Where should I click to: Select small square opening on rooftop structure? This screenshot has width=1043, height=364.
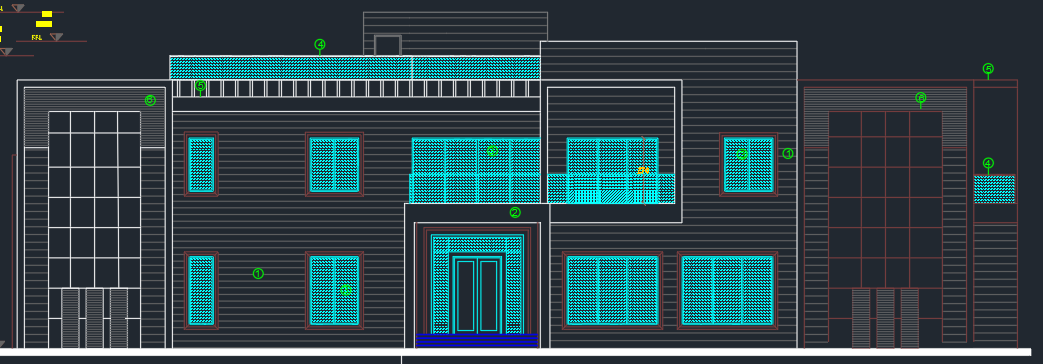pos(388,45)
